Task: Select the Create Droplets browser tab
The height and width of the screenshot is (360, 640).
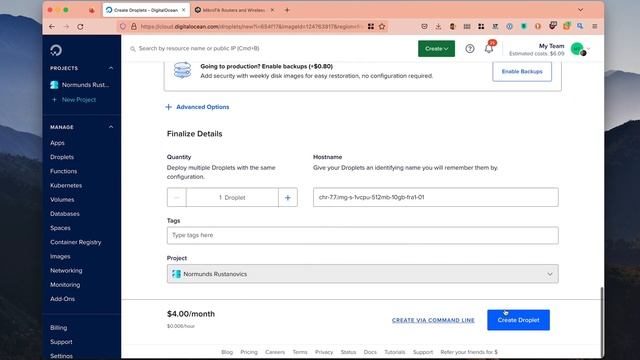Action: coord(146,10)
